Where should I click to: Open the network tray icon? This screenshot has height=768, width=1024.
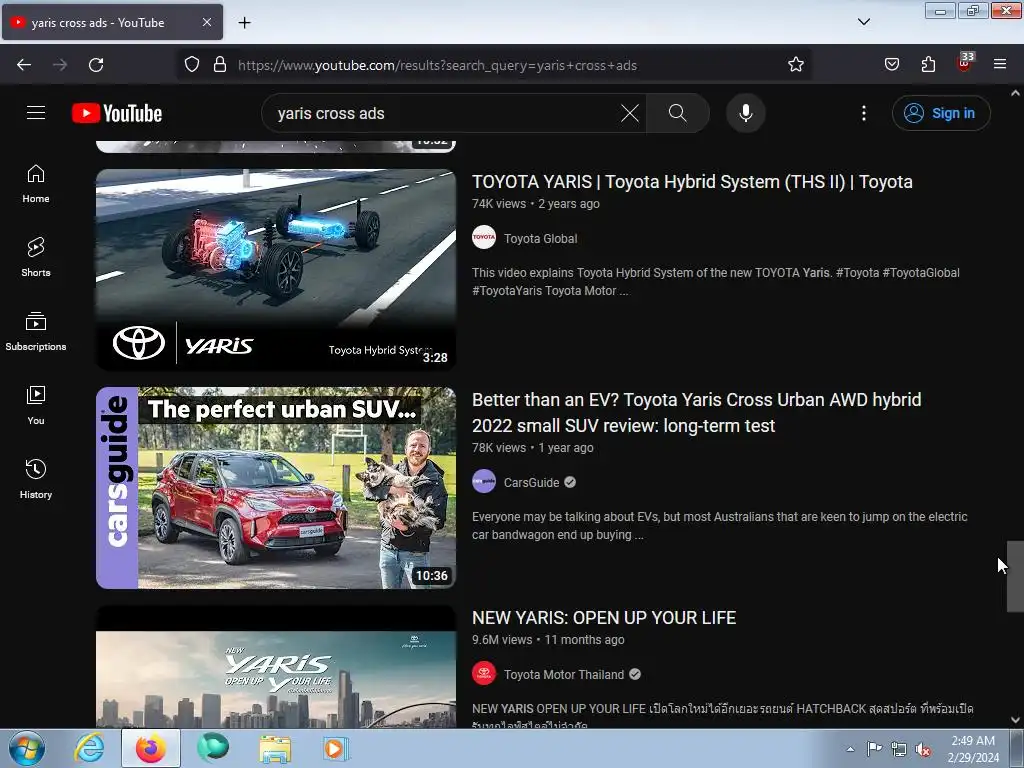click(899, 749)
